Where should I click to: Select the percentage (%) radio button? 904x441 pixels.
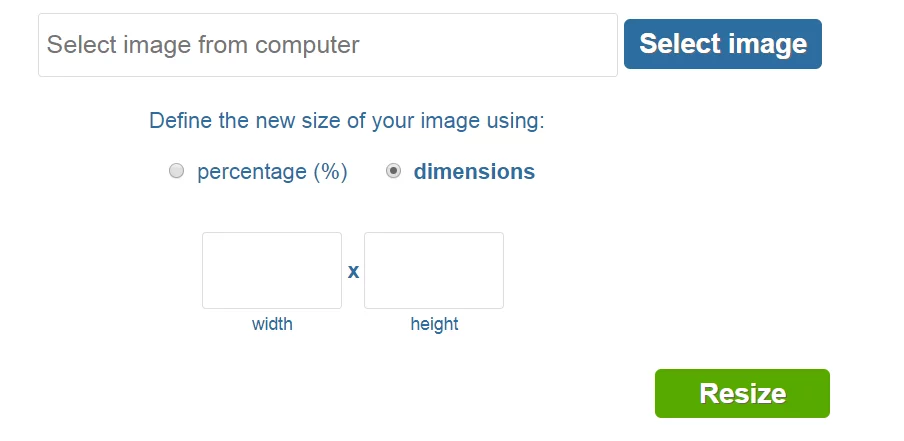click(176, 171)
